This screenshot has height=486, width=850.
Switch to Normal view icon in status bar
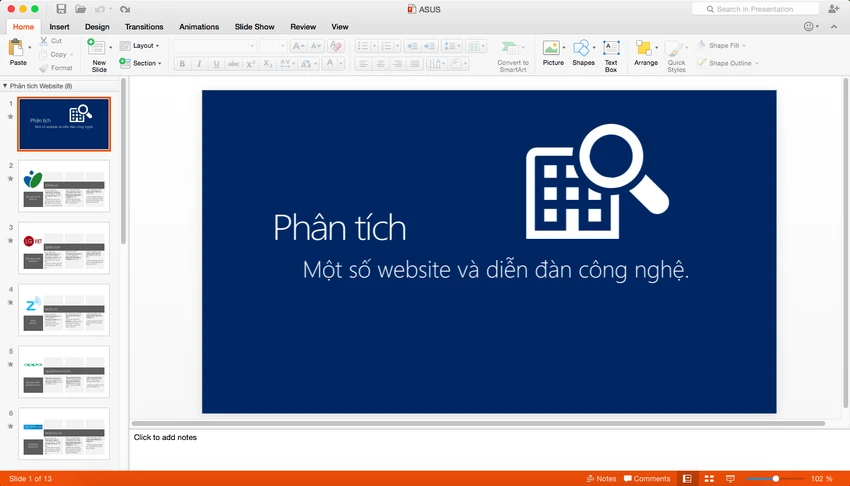[687, 478]
